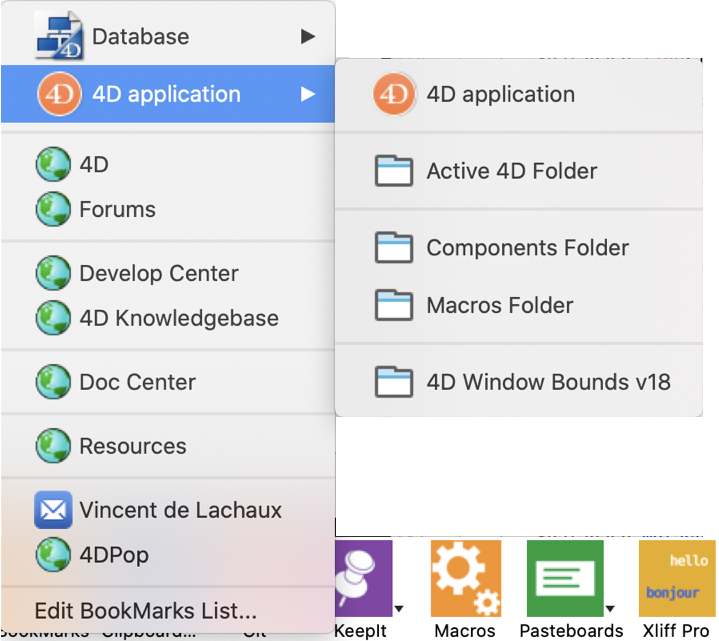Click the globe icon beside Resources
The image size is (719, 641).
53,446
